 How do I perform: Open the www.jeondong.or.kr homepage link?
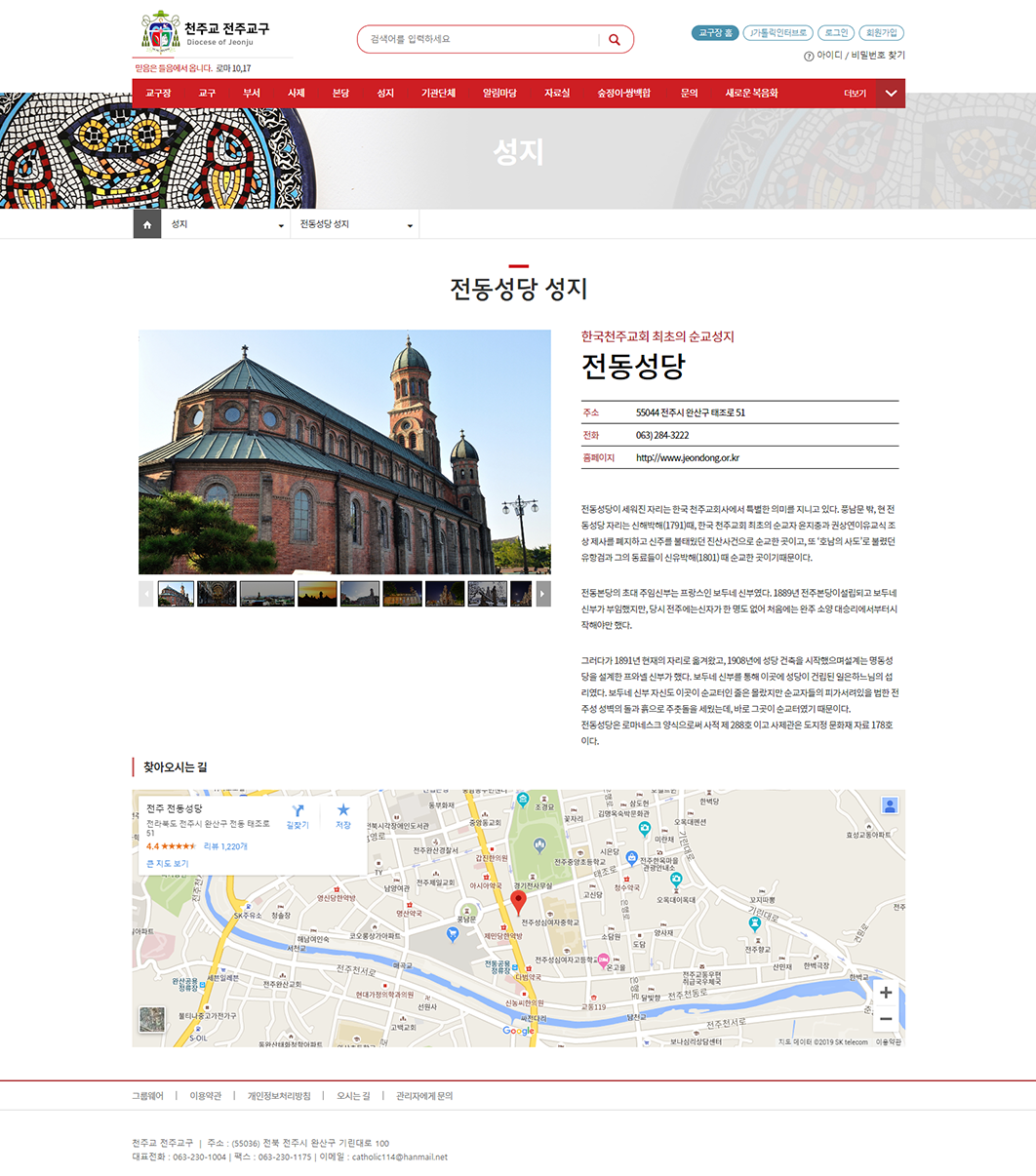click(x=688, y=458)
